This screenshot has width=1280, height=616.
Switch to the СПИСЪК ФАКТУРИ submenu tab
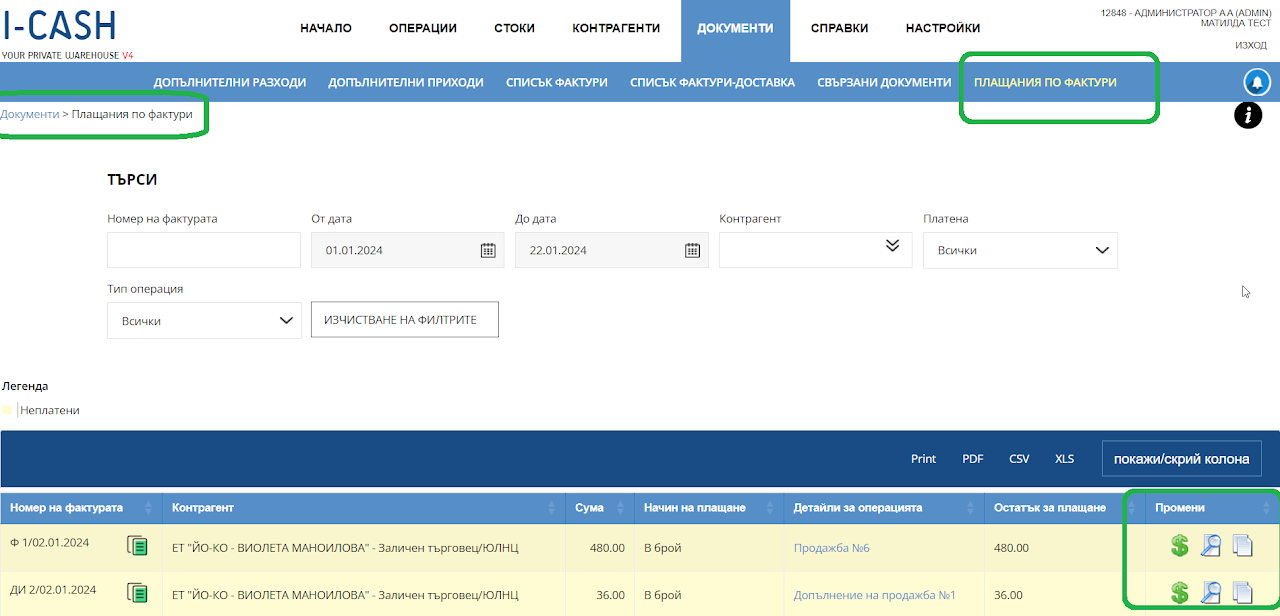(x=557, y=82)
